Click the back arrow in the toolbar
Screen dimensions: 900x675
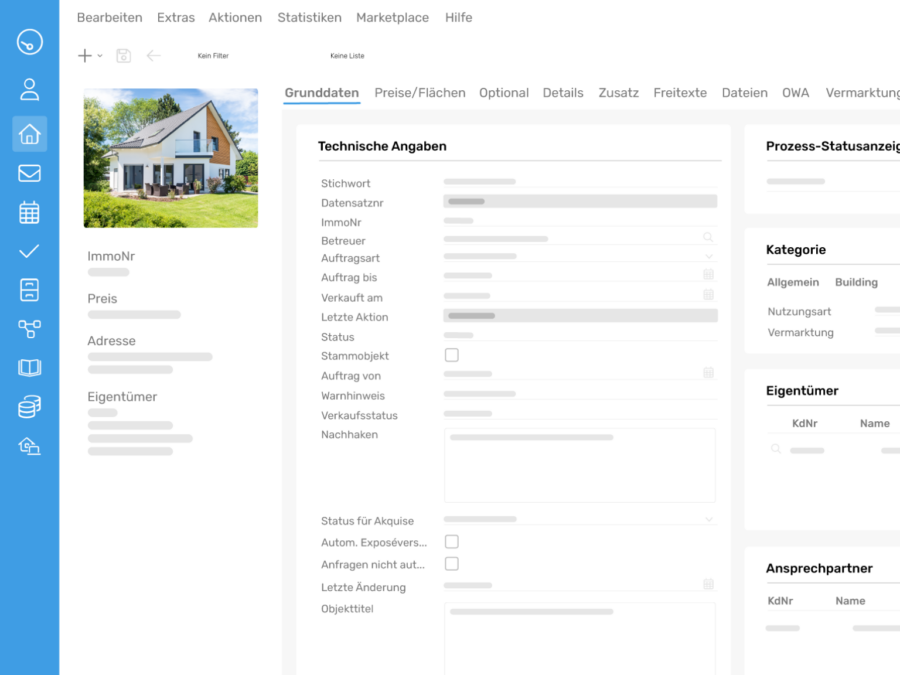coord(152,55)
